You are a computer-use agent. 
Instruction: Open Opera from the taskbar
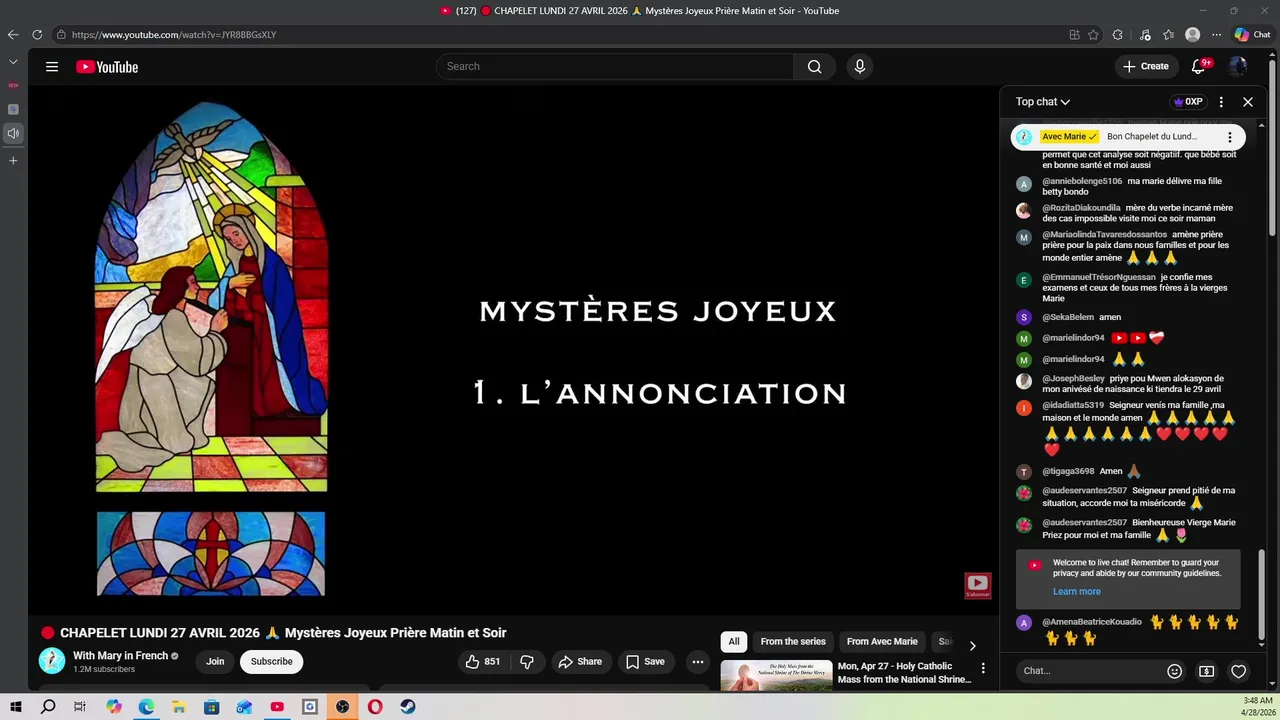(x=375, y=707)
